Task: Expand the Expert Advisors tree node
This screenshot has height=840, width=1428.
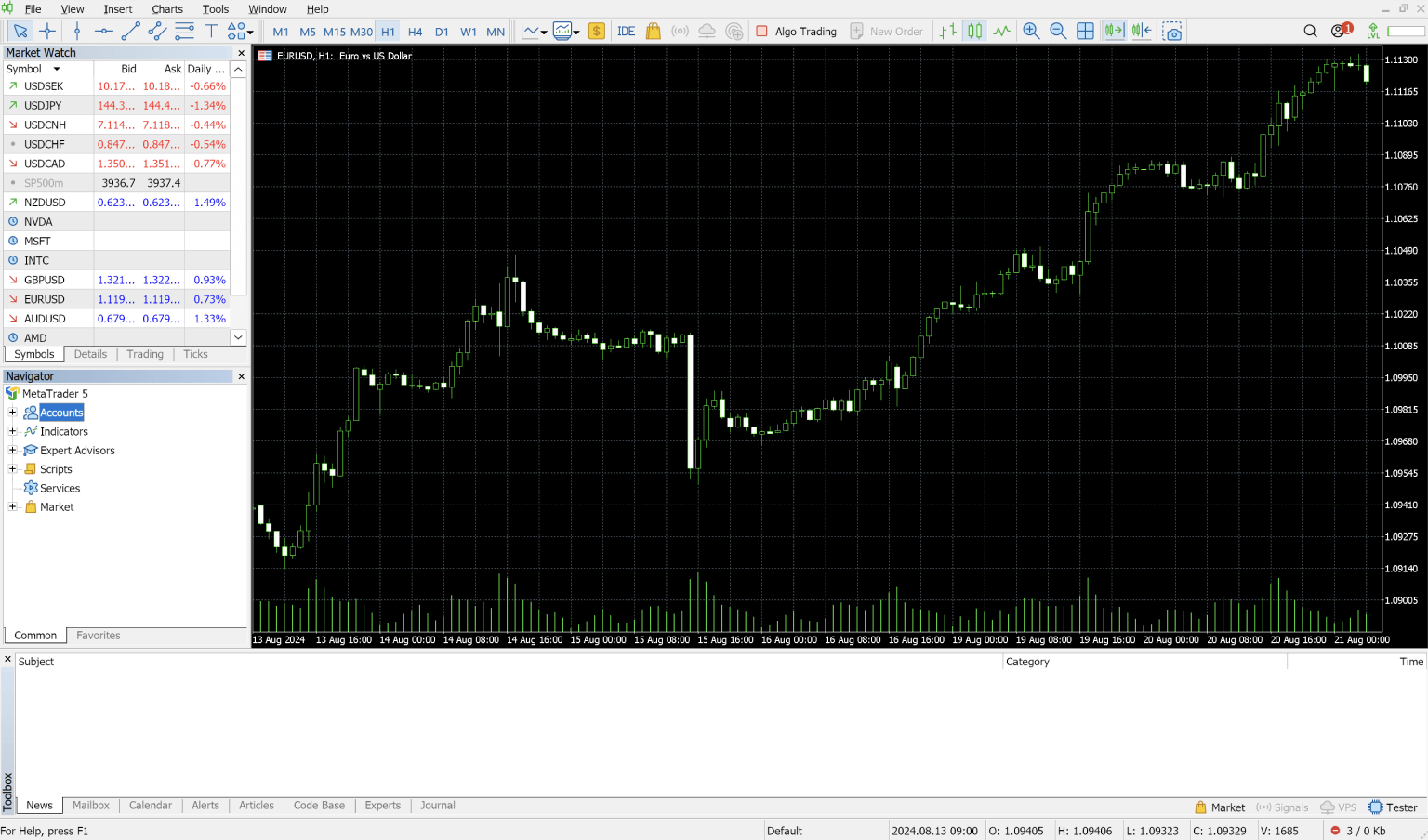Action: point(13,451)
